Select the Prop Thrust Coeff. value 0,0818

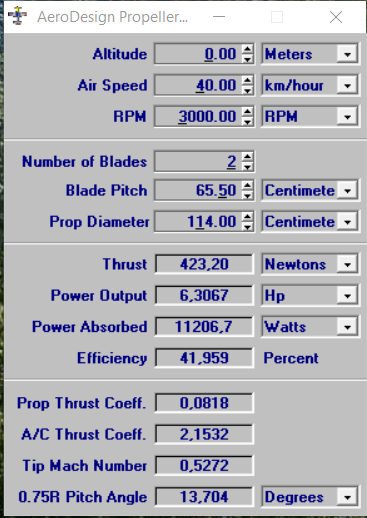204,403
